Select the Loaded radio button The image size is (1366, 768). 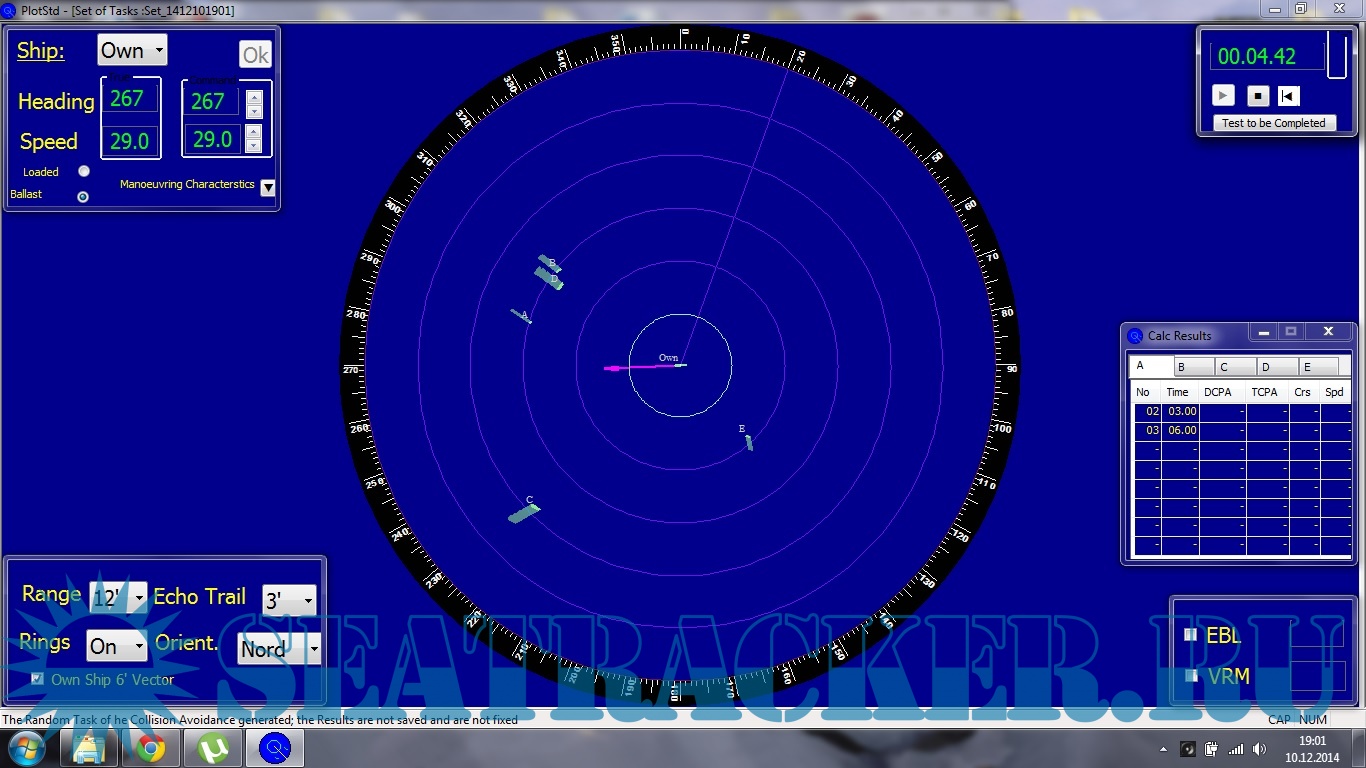coord(84,171)
